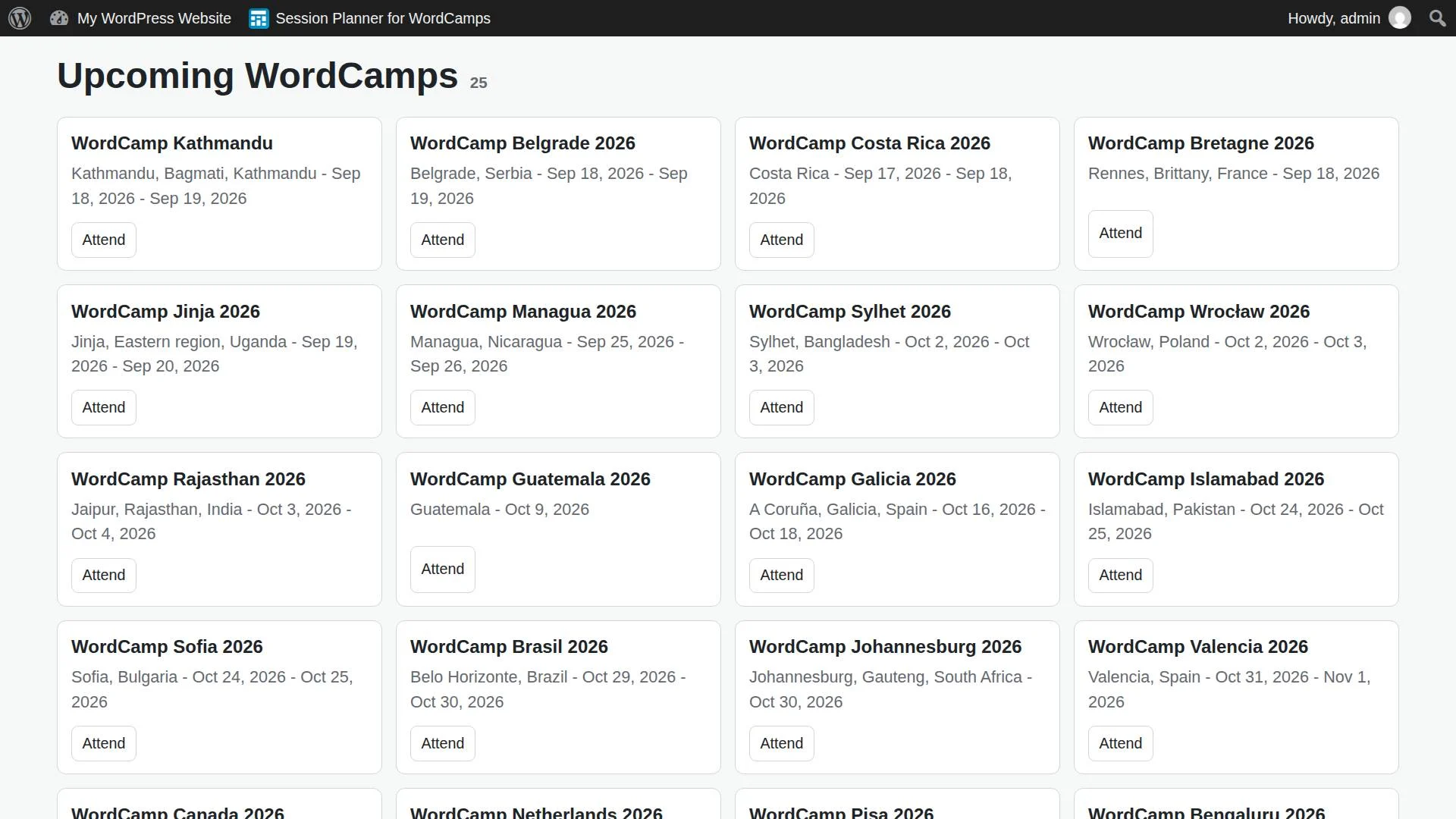The width and height of the screenshot is (1456, 819).
Task: Select the WordCamp Sofia 2026 title
Action: (x=167, y=647)
